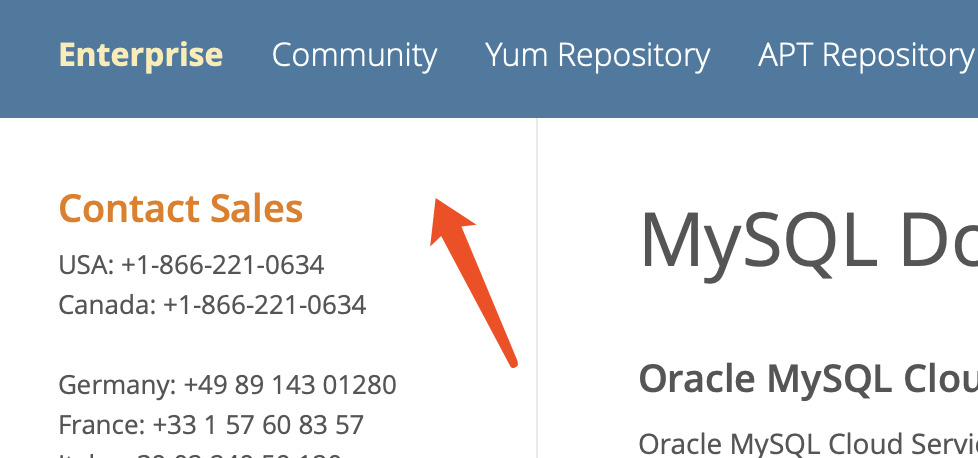
Task: Go to the APT Repository tab
Action: pyautogui.click(x=865, y=54)
